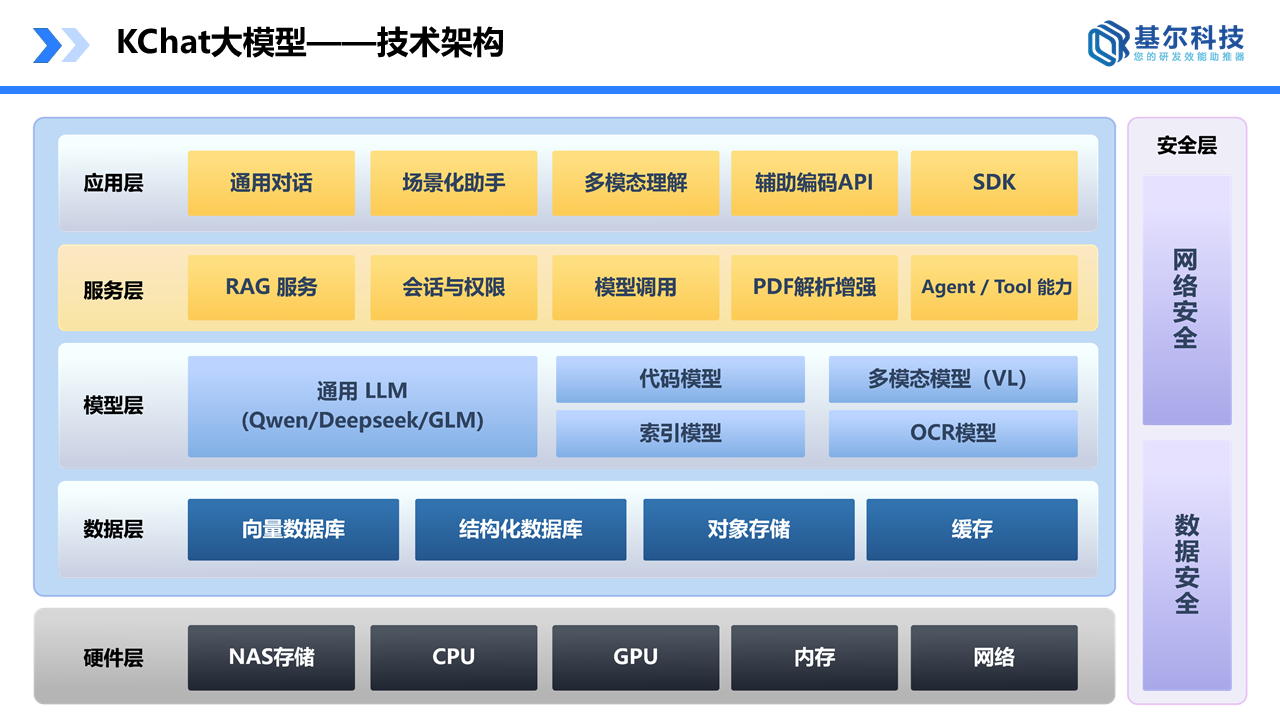Select the 网络安全 vertical panel
The height and width of the screenshot is (720, 1280).
tap(1186, 300)
